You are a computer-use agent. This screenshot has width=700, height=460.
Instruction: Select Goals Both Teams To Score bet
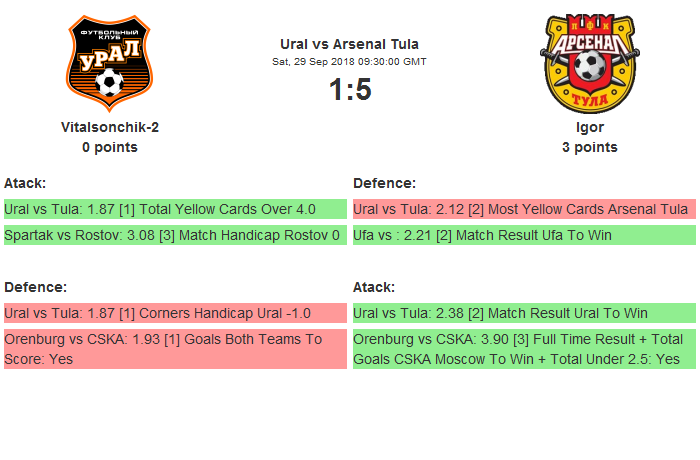[175, 348]
